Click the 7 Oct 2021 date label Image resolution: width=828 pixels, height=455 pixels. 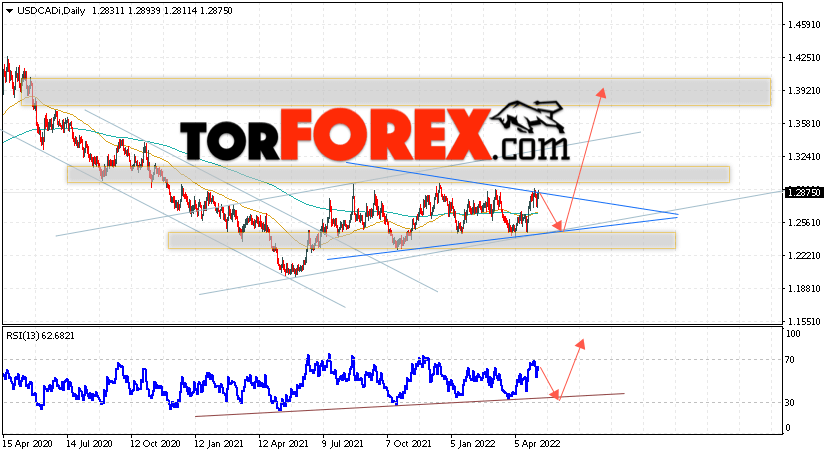coord(408,444)
